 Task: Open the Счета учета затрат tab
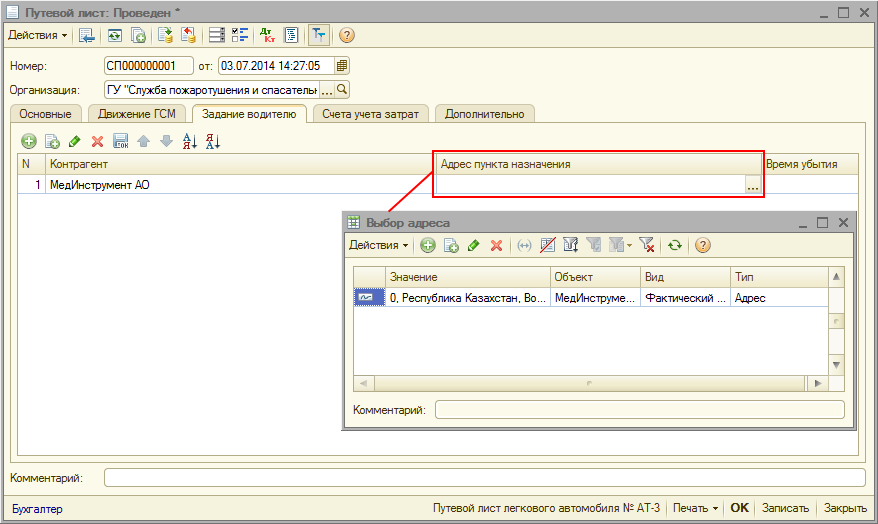pyautogui.click(x=370, y=114)
